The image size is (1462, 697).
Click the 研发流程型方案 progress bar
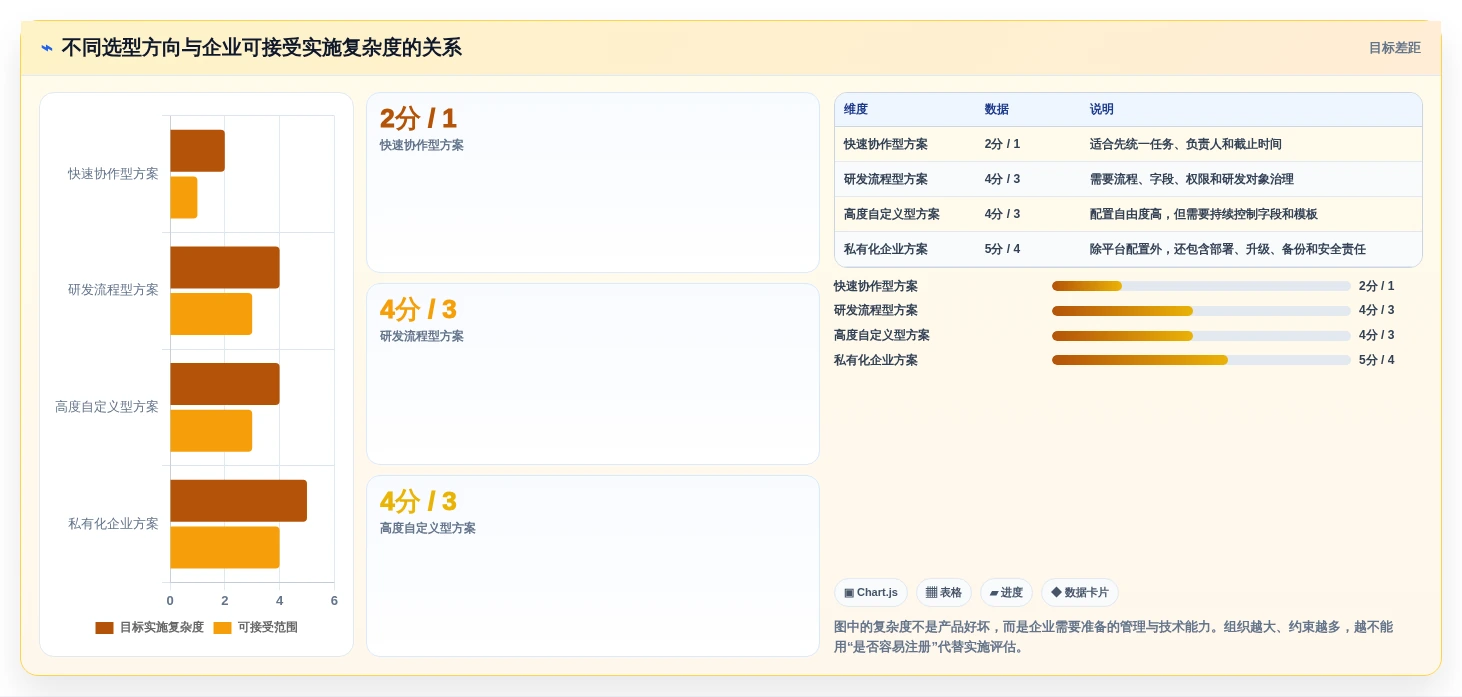tap(1201, 311)
